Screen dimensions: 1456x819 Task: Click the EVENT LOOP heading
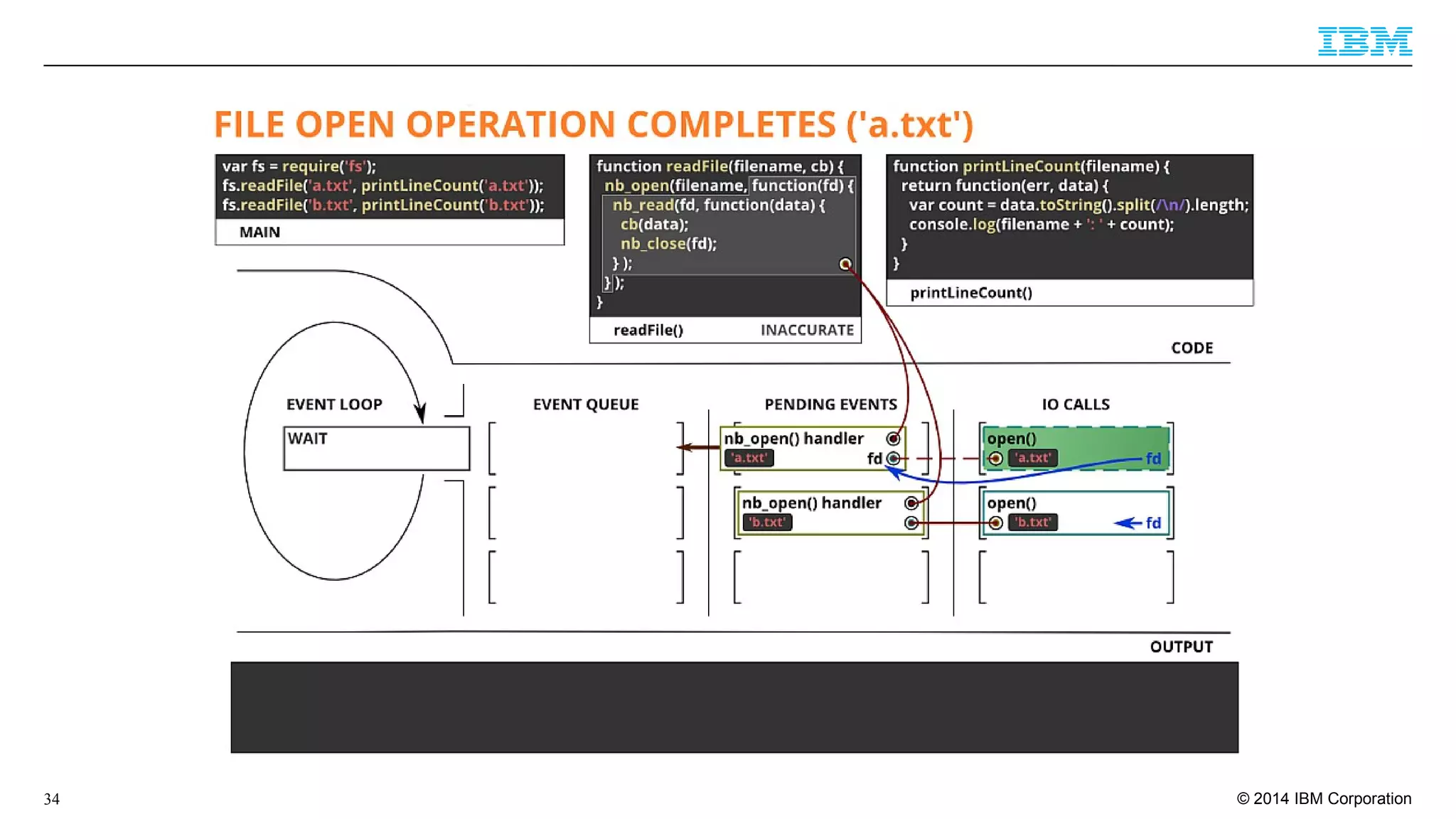(x=334, y=404)
